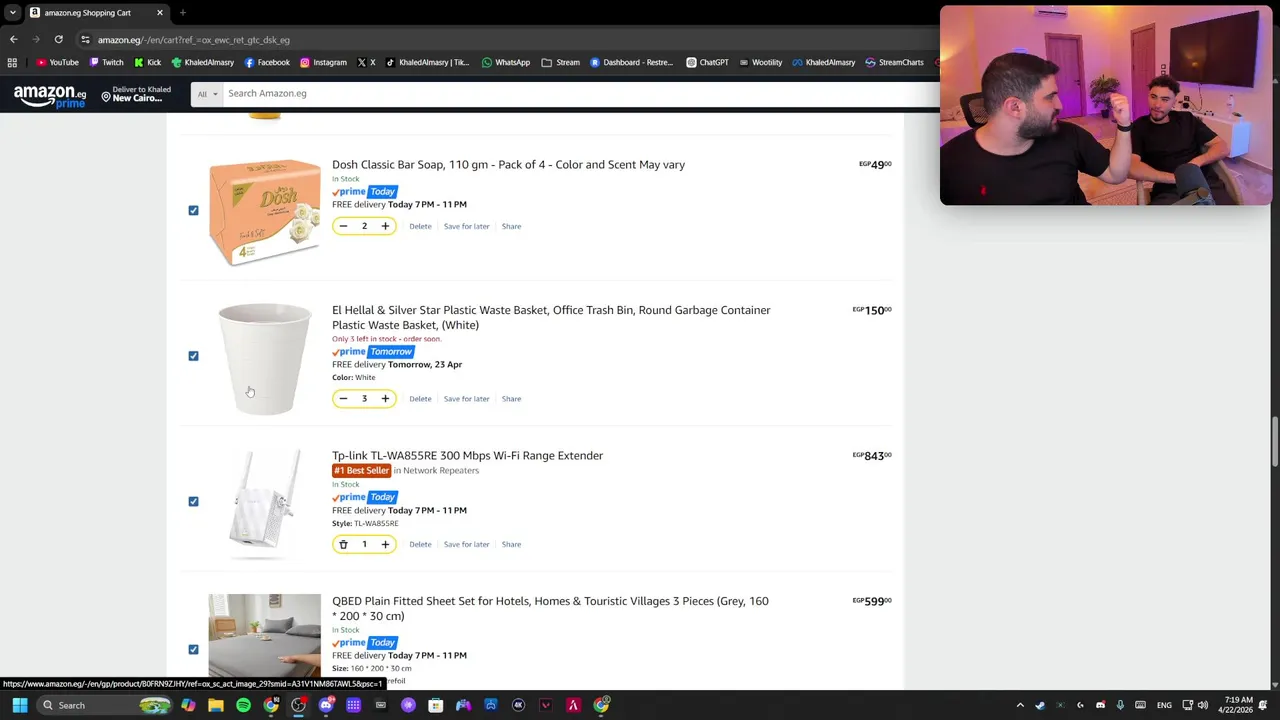Open Microsoft Store from the taskbar
The width and height of the screenshot is (1280, 720).
[x=436, y=705]
